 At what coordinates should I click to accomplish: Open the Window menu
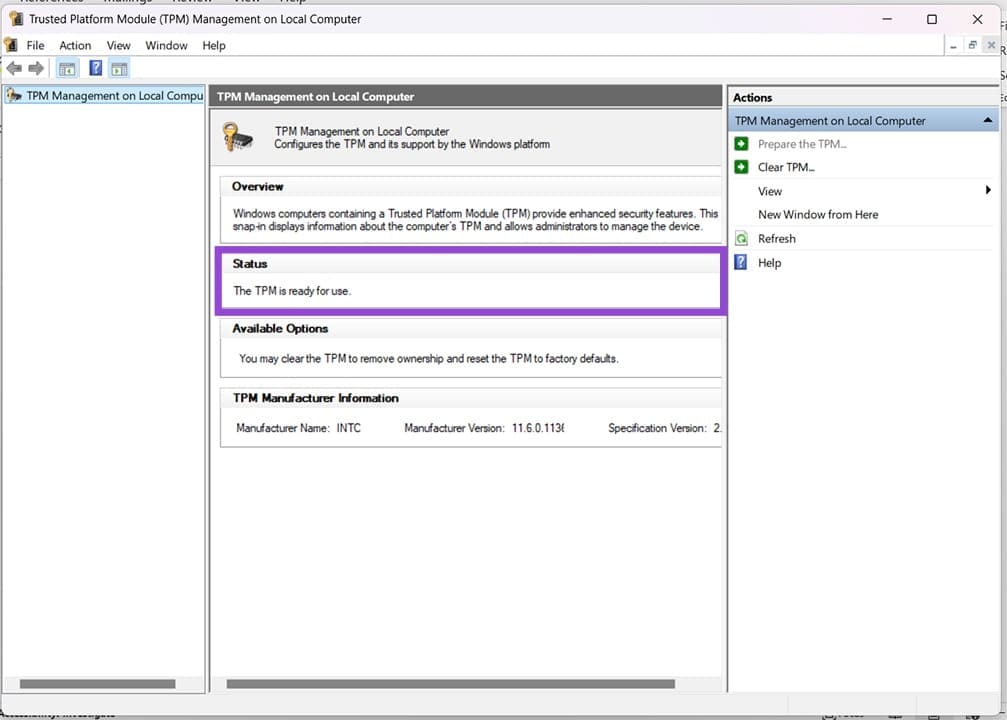point(166,45)
